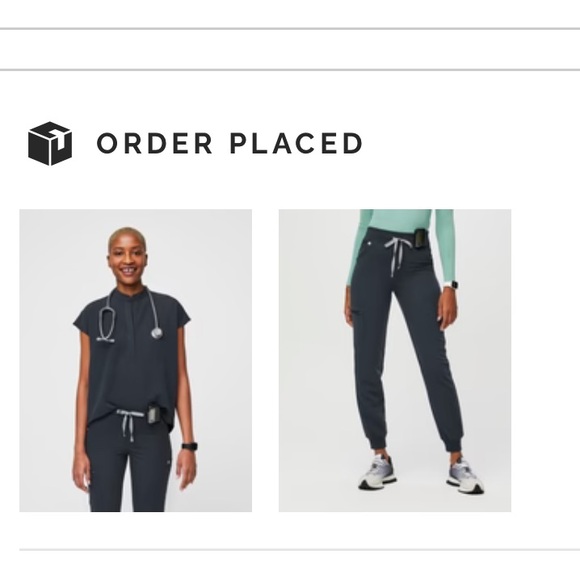This screenshot has height=580, width=580.
Task: Click the black wristwatch on scrub top model
Action: tap(189, 446)
